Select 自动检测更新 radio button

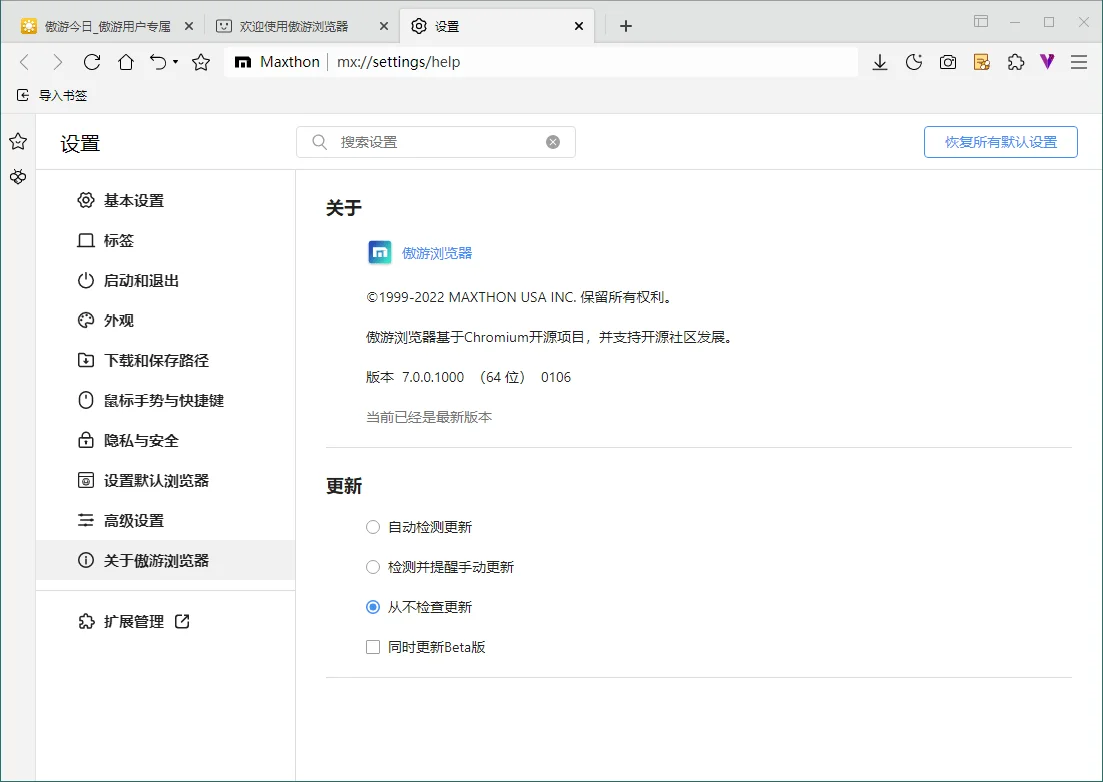click(372, 527)
